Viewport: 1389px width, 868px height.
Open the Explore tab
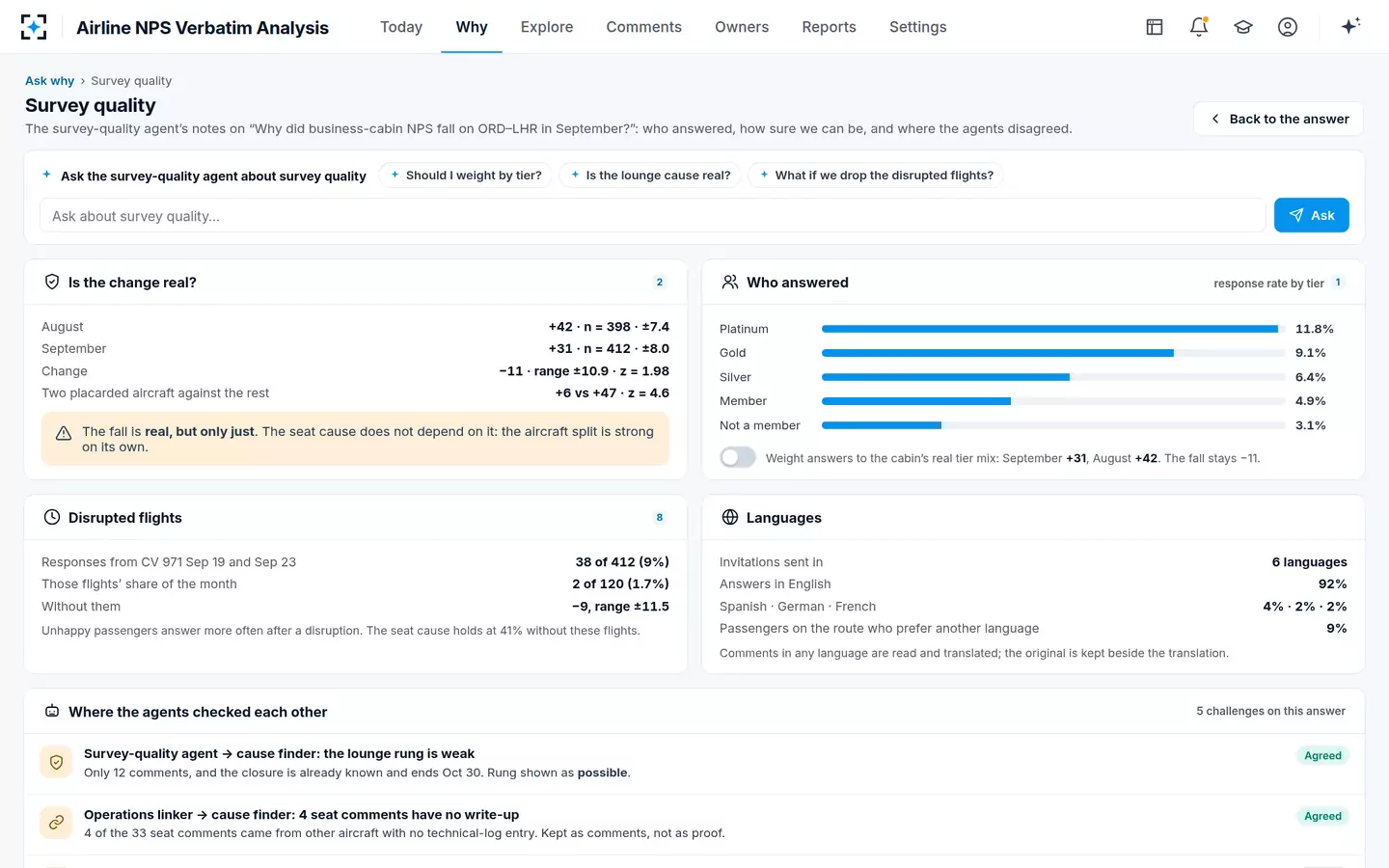pos(547,27)
